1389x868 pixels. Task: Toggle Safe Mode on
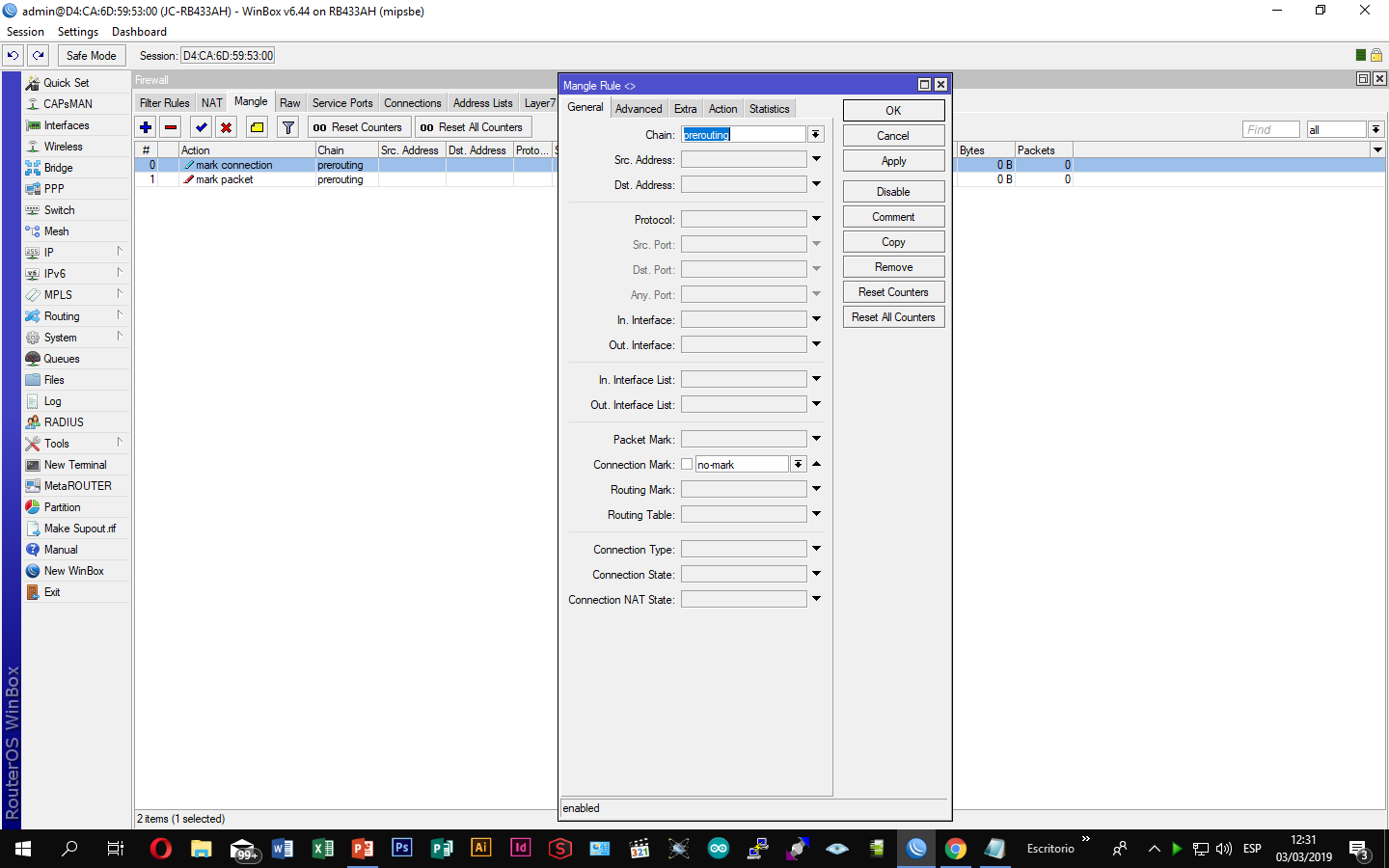coord(92,56)
